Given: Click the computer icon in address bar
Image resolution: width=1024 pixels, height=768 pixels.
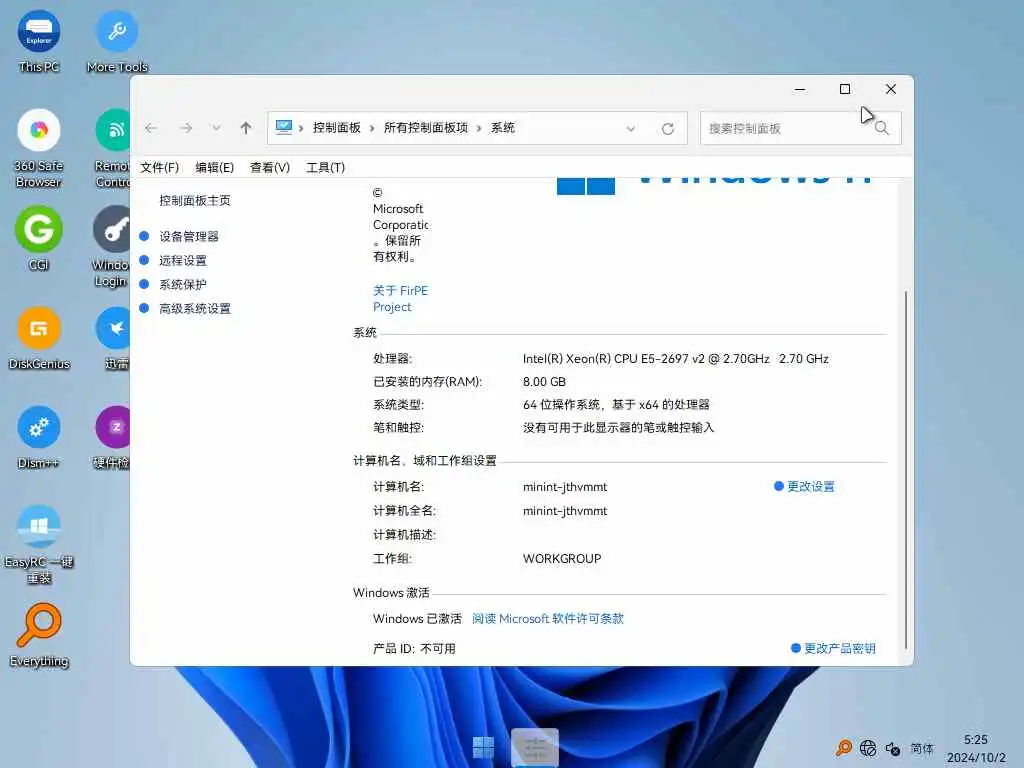Looking at the screenshot, I should coord(283,127).
